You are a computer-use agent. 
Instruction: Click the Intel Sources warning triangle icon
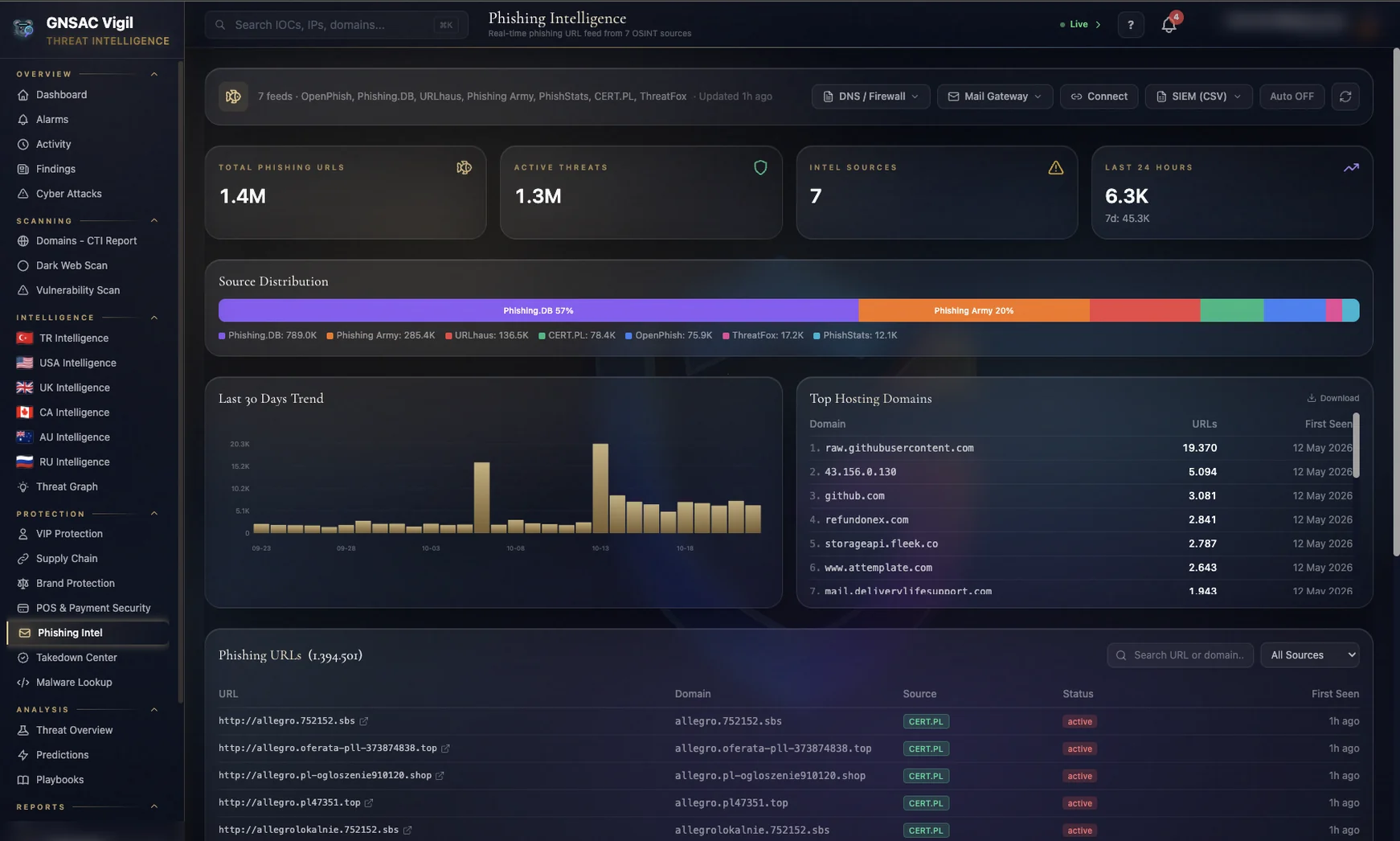[x=1055, y=167]
